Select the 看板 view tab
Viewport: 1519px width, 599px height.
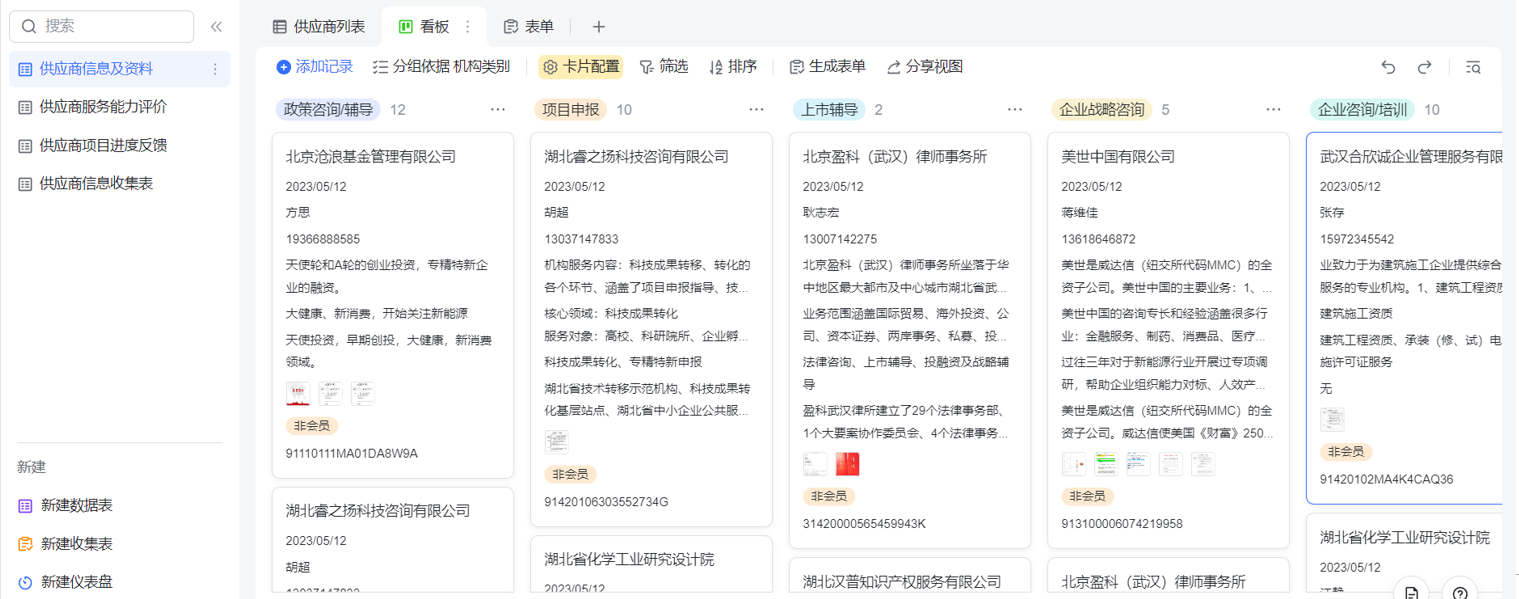(425, 27)
